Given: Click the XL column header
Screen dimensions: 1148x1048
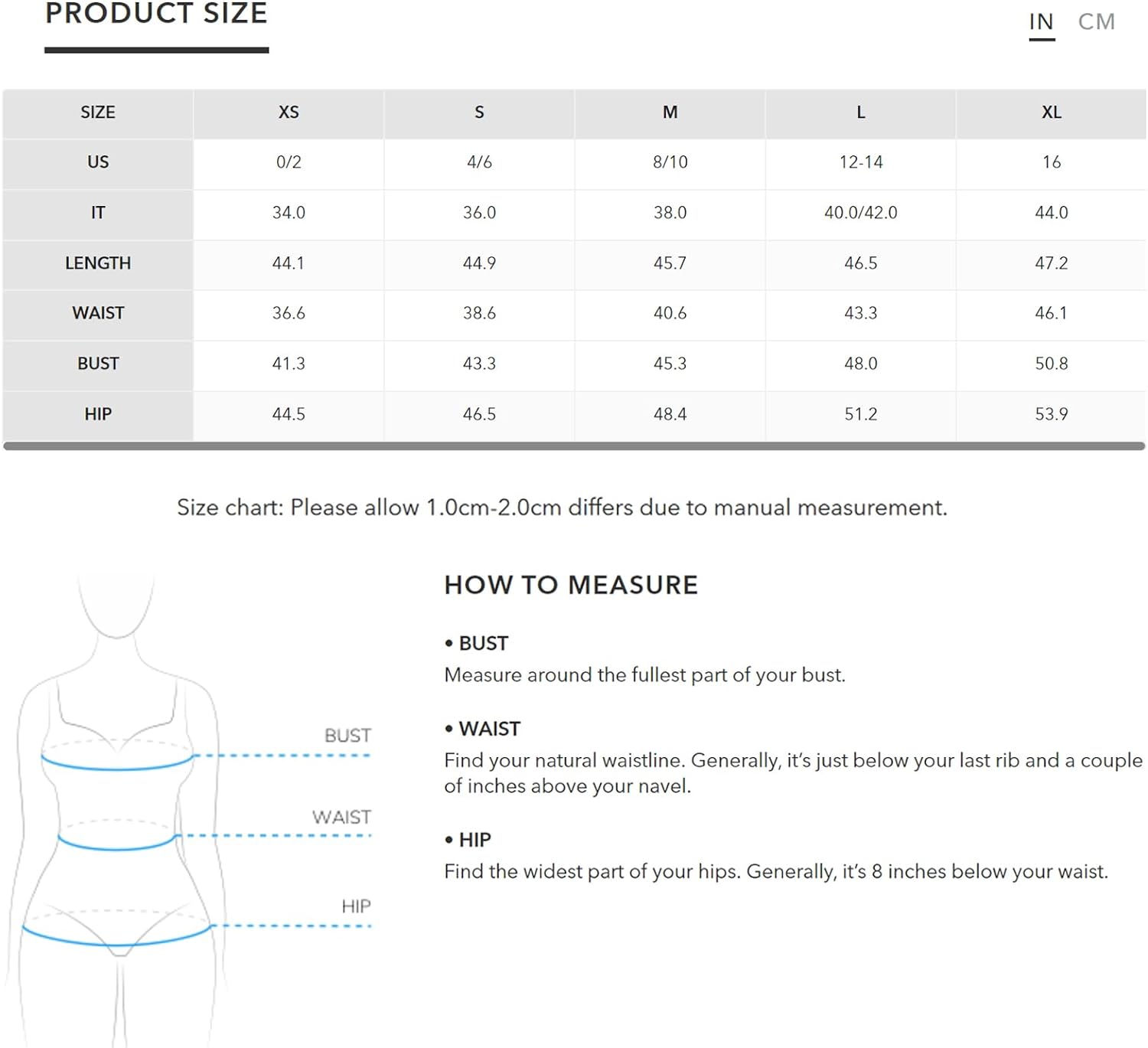Looking at the screenshot, I should tap(1052, 113).
